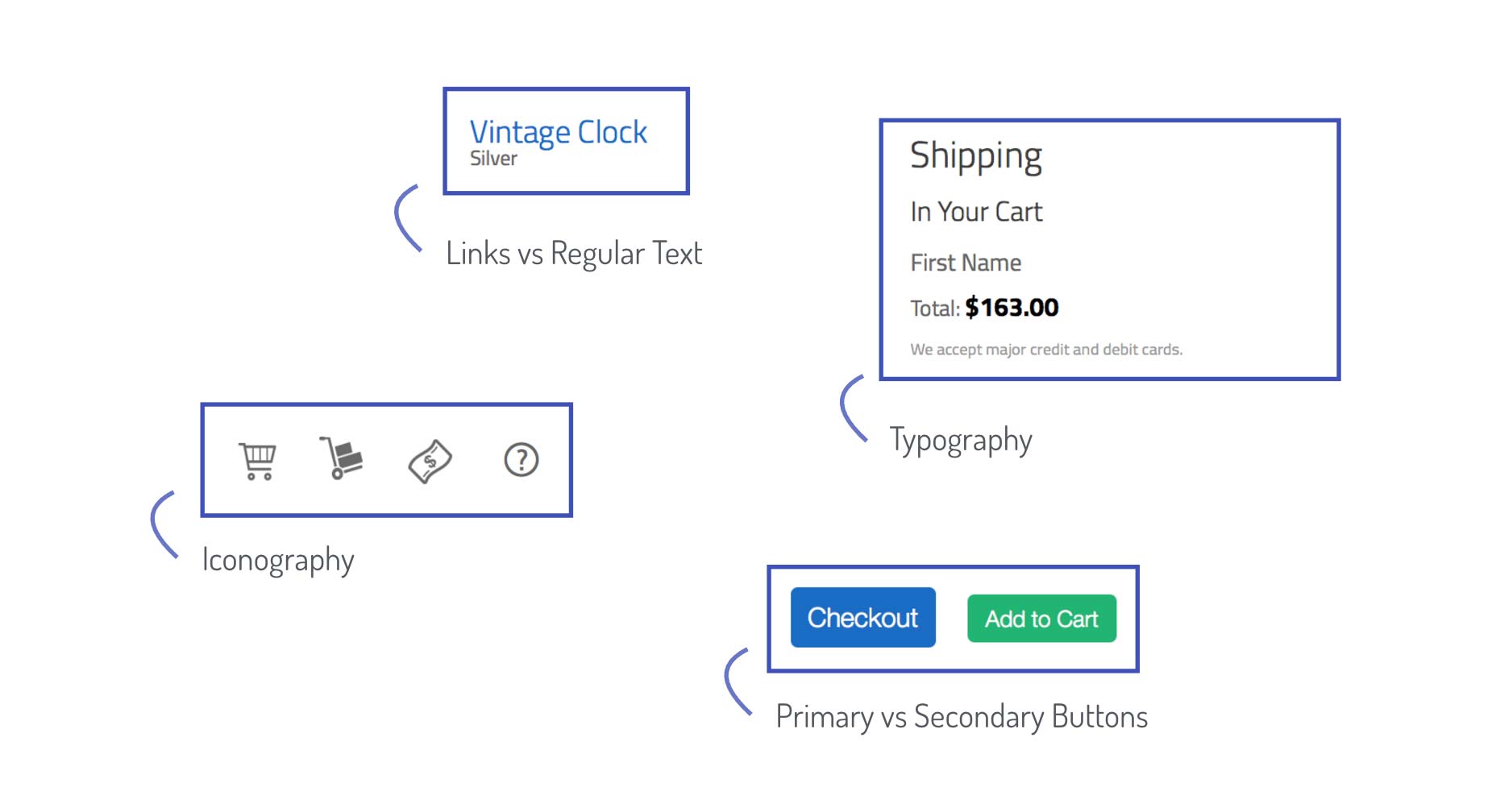Click the Primary vs Secondary Buttons caption
This screenshot has width=1496, height=812.
(962, 717)
